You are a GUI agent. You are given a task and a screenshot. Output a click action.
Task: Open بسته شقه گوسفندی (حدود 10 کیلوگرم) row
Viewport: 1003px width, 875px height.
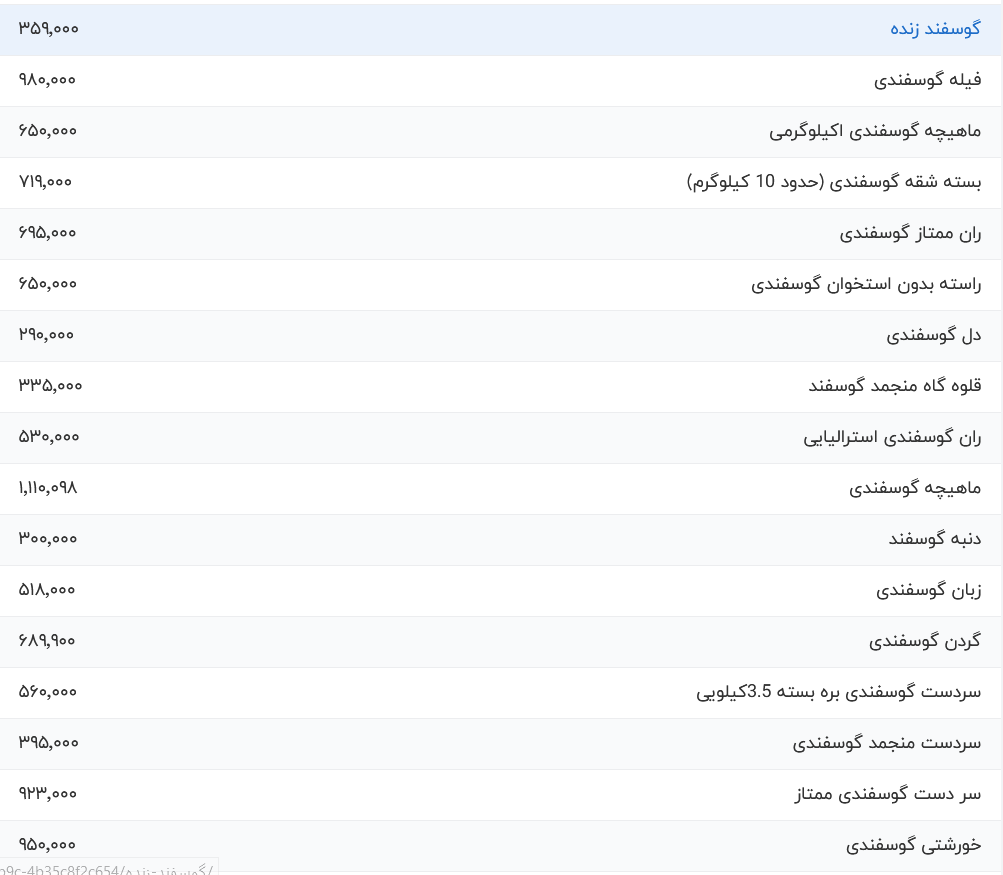click(836, 182)
